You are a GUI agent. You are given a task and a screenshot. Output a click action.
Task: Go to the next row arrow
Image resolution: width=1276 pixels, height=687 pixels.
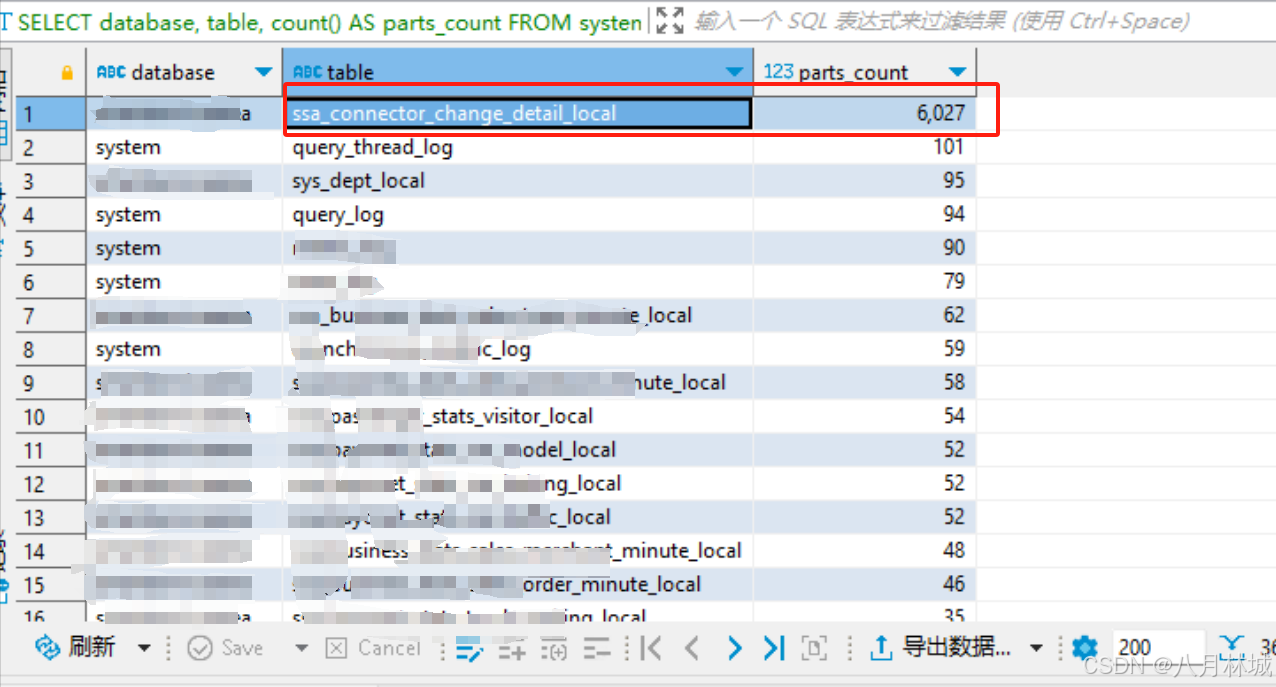[734, 649]
